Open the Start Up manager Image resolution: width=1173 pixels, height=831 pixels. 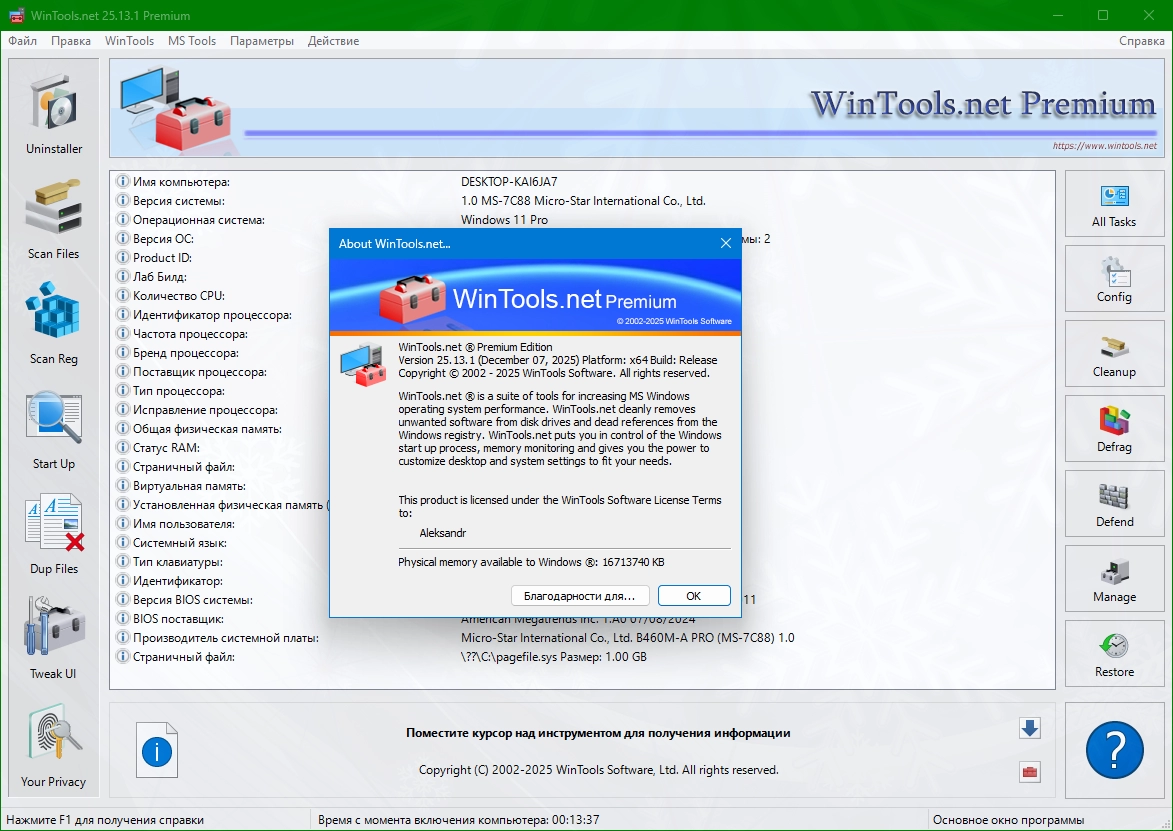(54, 429)
